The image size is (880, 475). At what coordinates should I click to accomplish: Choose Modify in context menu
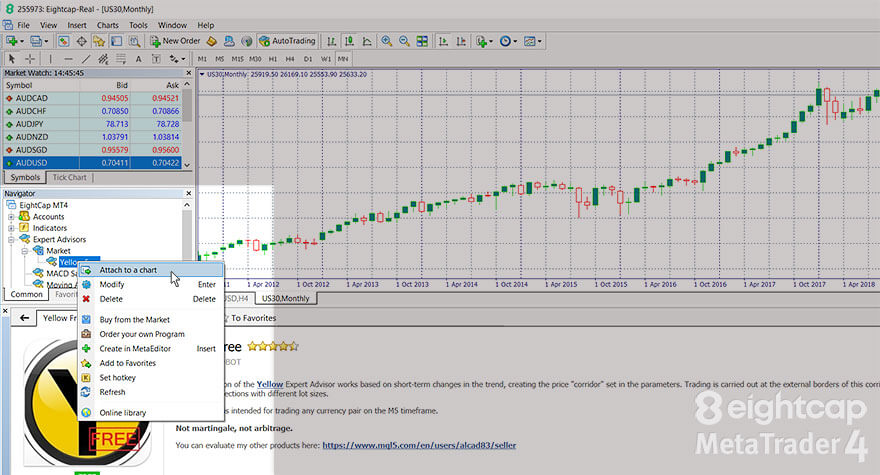[151, 285]
